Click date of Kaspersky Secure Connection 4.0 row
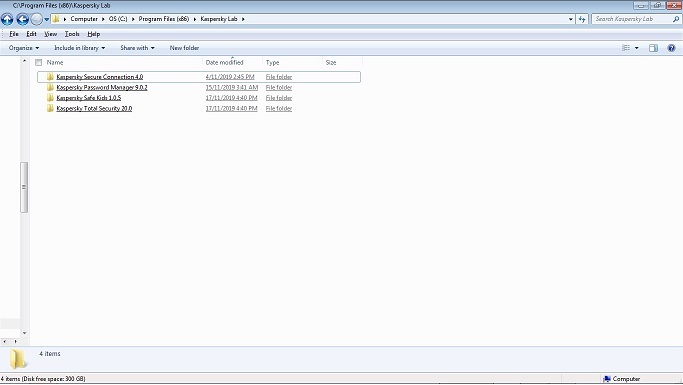Screen dimensions: 683x385 click(230, 77)
